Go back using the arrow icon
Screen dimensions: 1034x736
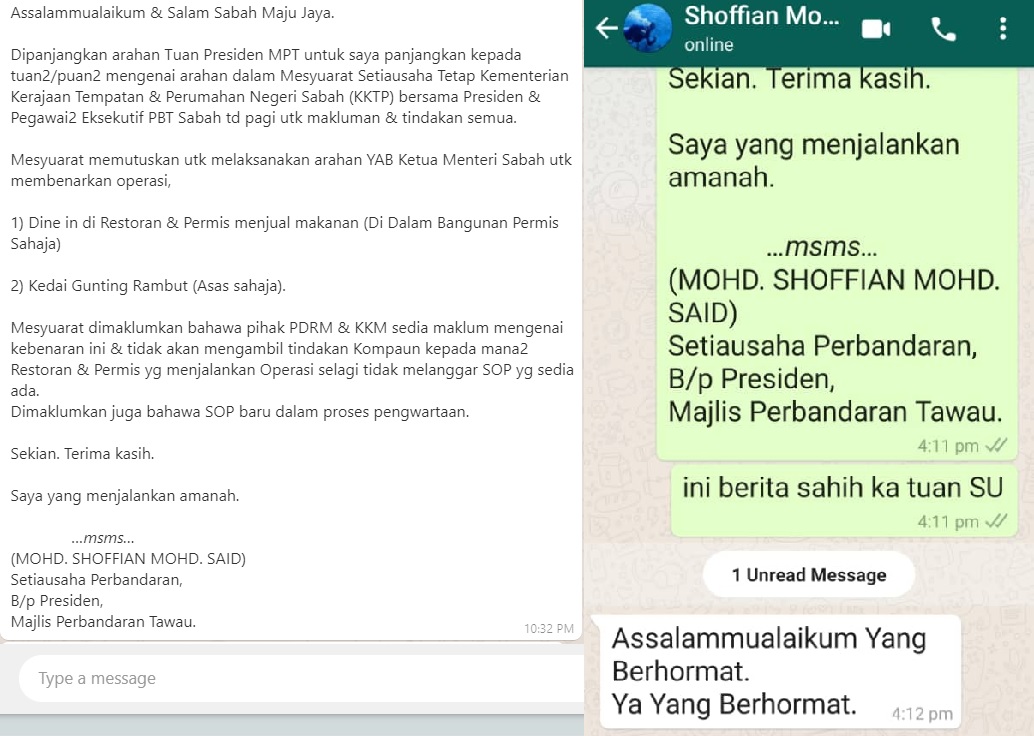[606, 28]
